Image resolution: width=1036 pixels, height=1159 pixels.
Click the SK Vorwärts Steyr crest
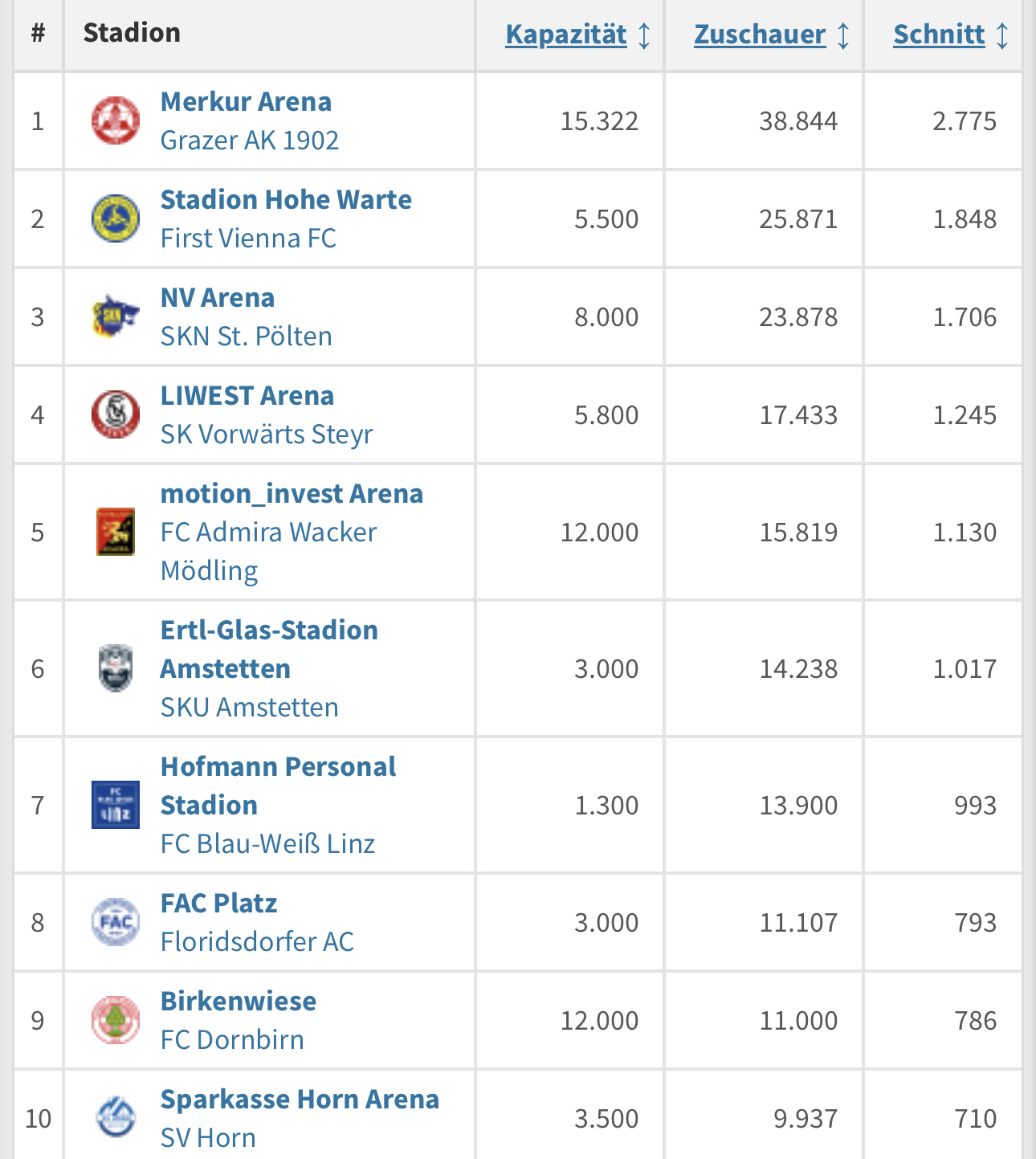pyautogui.click(x=116, y=414)
